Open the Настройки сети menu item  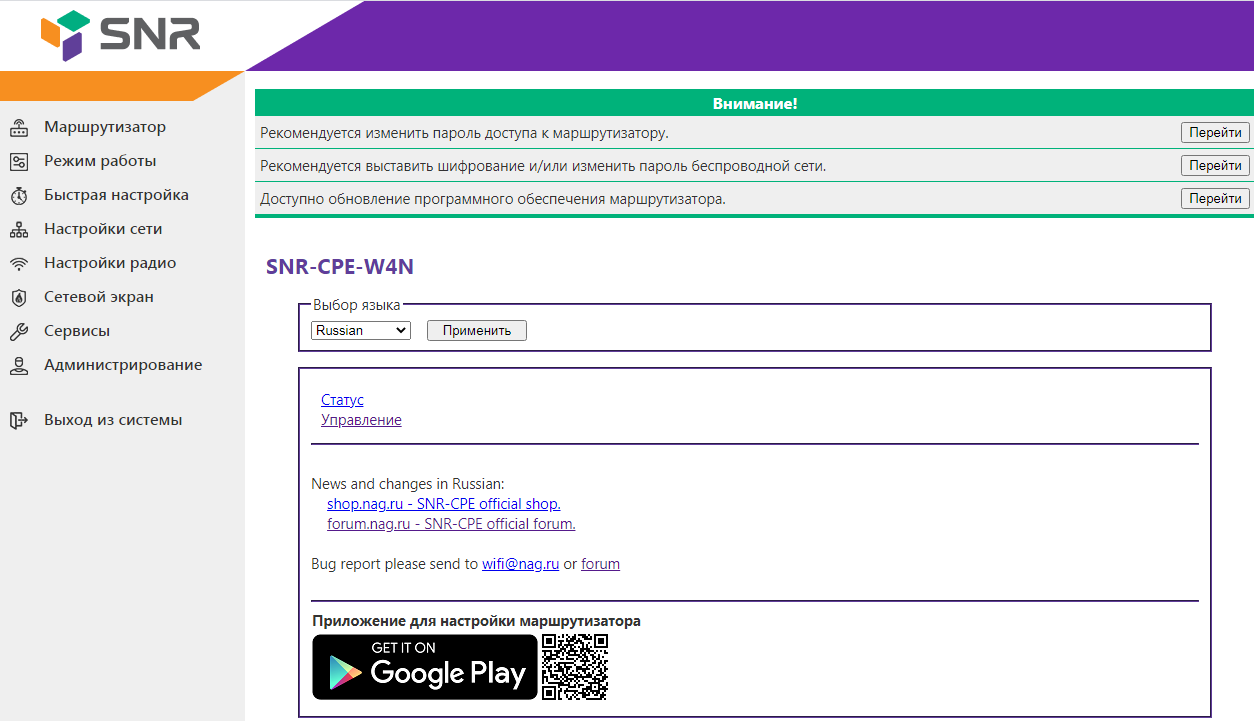[x=103, y=229]
